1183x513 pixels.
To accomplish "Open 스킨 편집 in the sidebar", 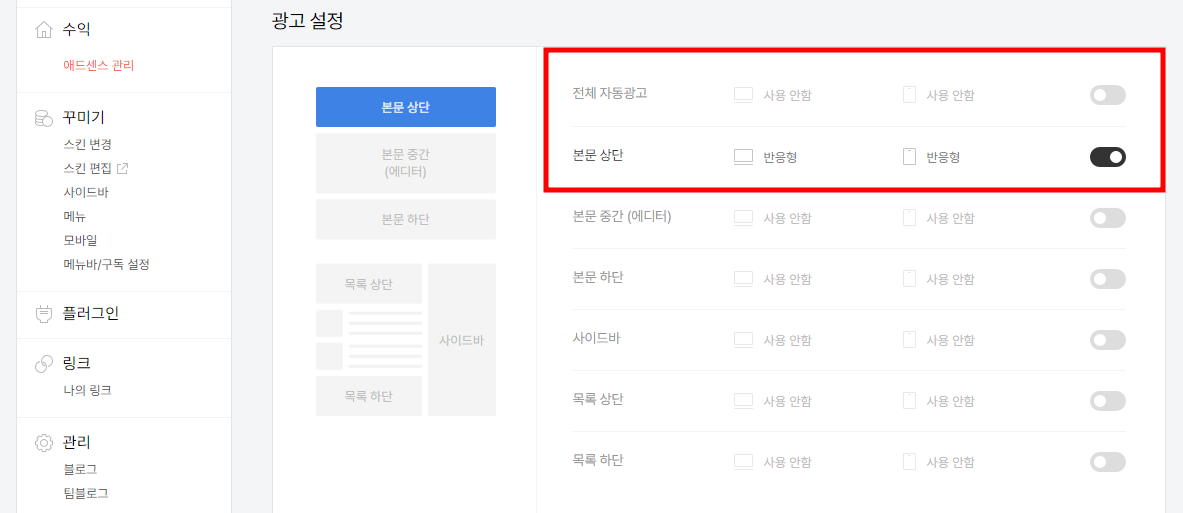I will (x=88, y=168).
